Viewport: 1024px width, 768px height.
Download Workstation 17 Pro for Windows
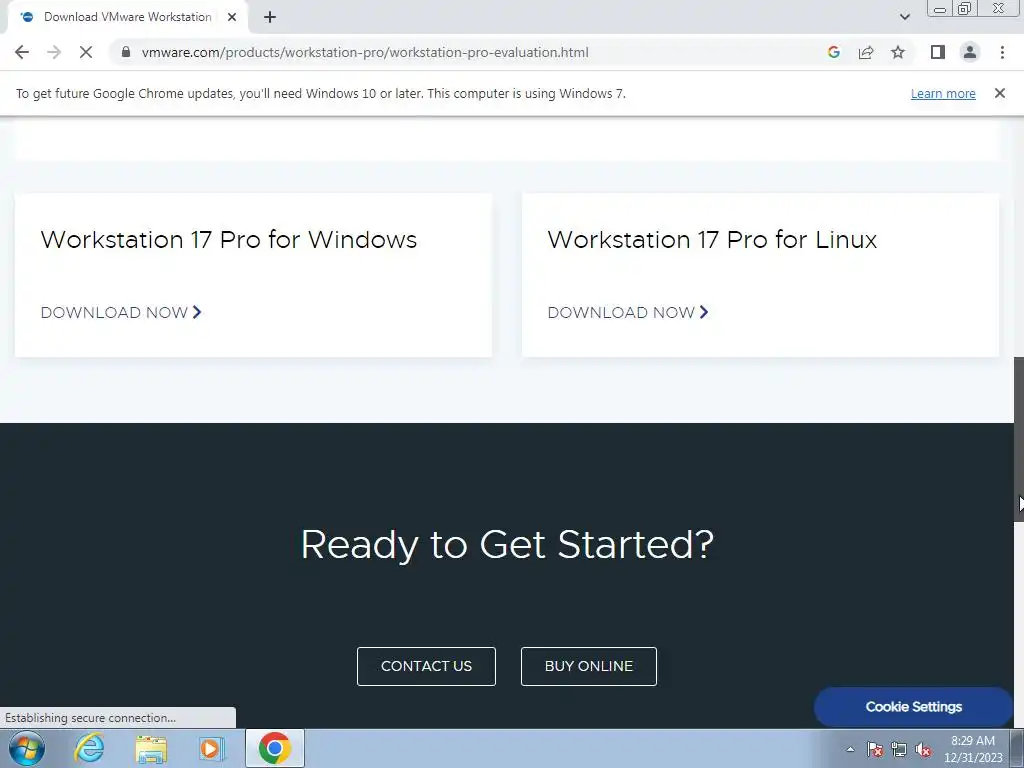[x=121, y=312]
